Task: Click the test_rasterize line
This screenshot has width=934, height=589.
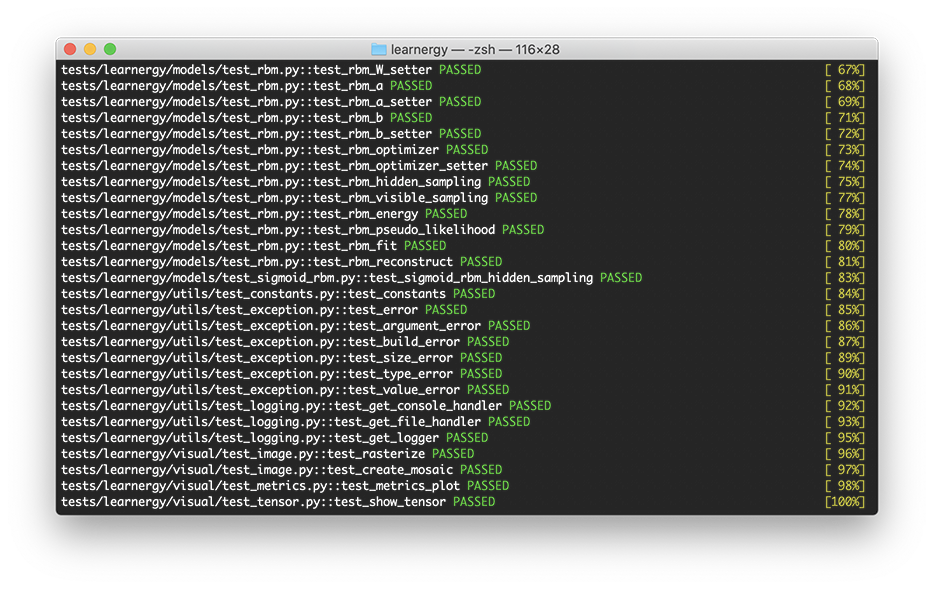Action: [x=267, y=454]
